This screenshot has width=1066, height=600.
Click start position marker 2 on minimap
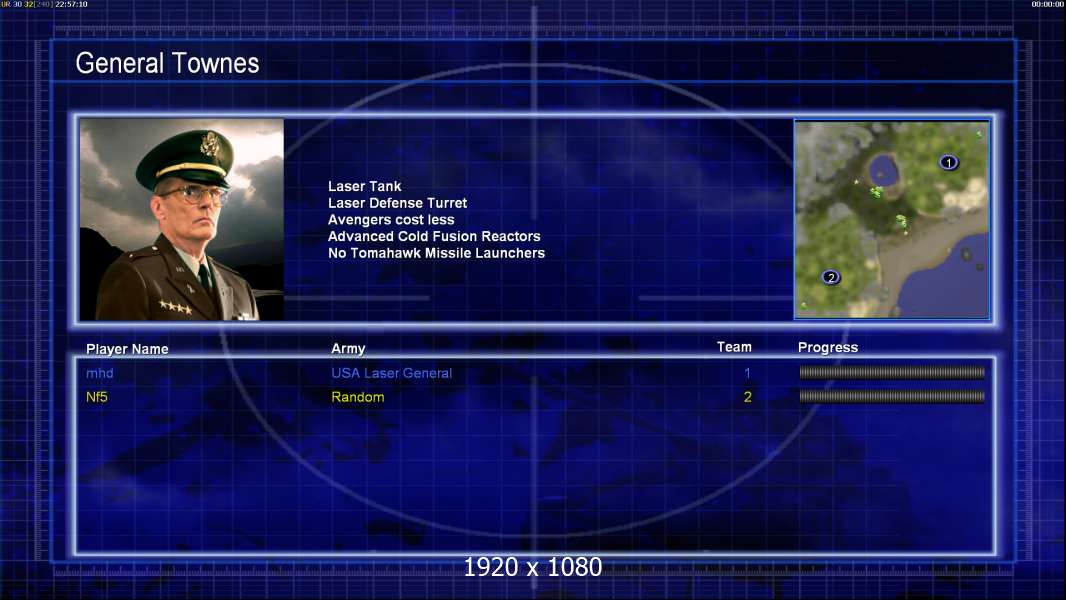pos(830,277)
